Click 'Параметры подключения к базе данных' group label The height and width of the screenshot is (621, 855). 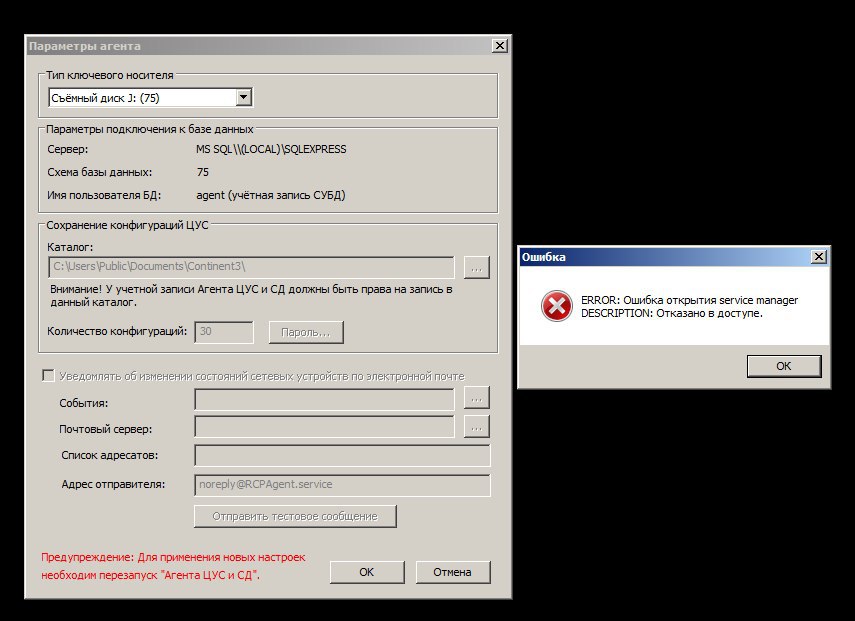coord(150,129)
